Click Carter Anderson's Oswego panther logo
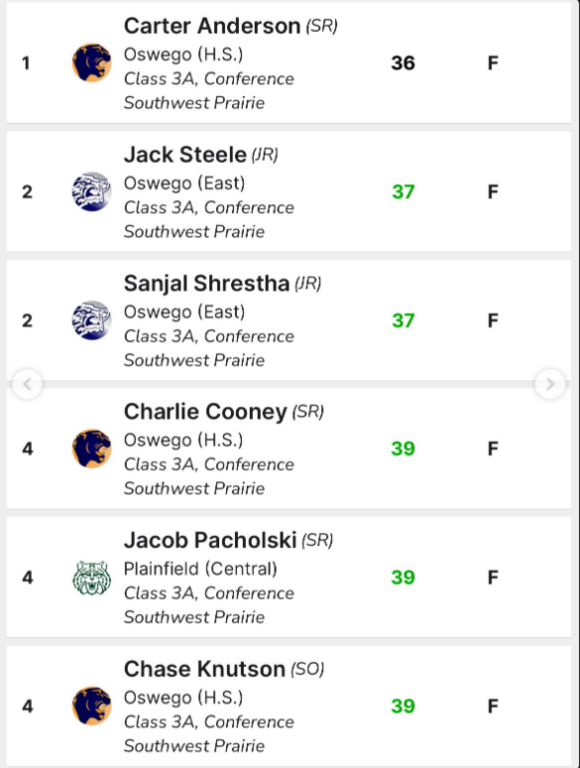The width and height of the screenshot is (580, 768). point(92,63)
